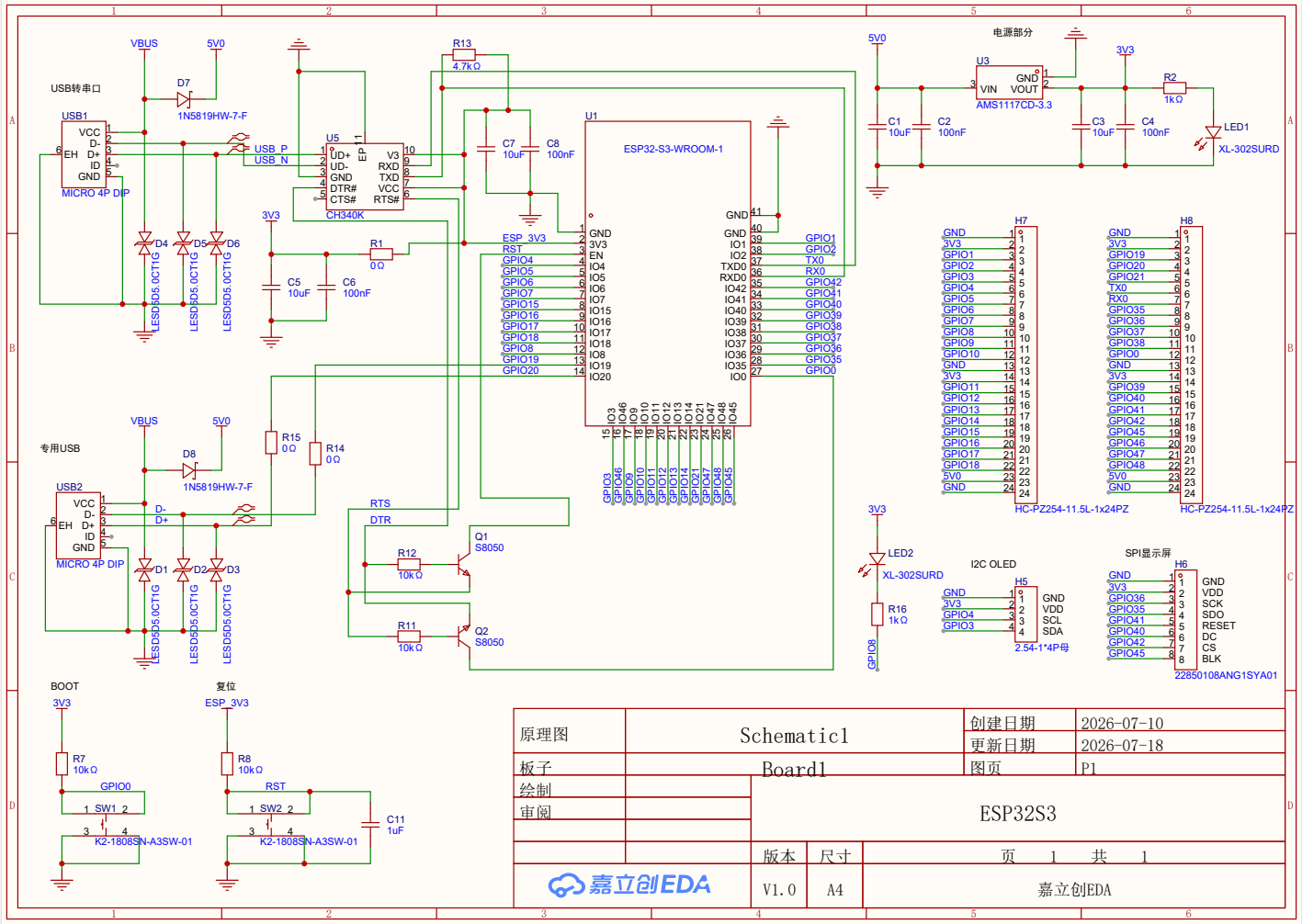Select the Q1 S8050 transistor symbol
Image resolution: width=1302 pixels, height=924 pixels.
[x=464, y=566]
